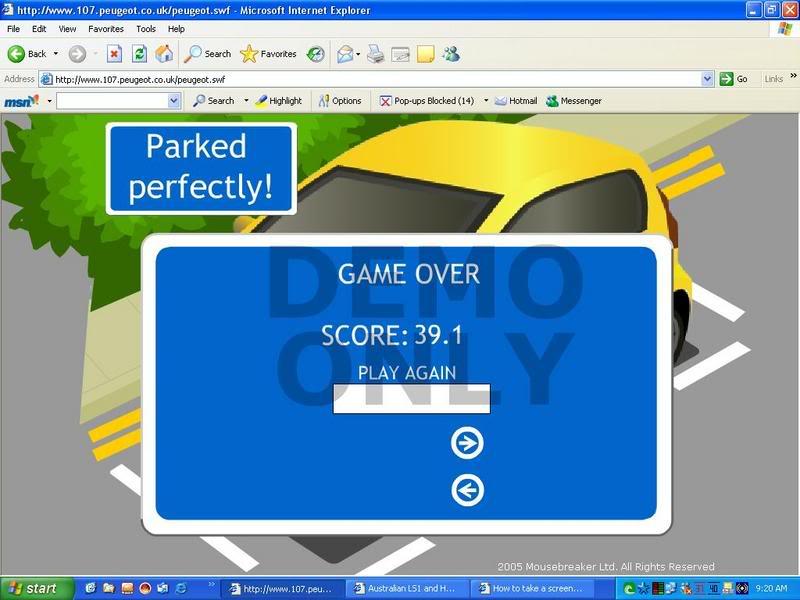The image size is (800, 600).
Task: Go to the Home page
Action: pyautogui.click(x=164, y=54)
